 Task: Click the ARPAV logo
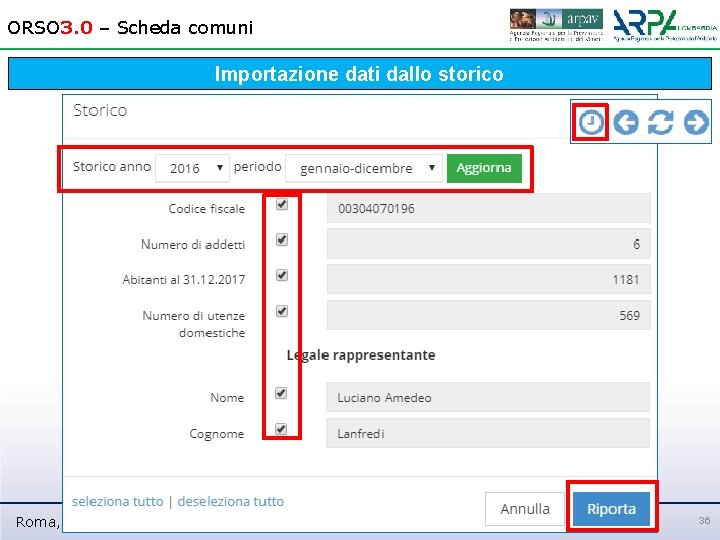click(x=556, y=25)
